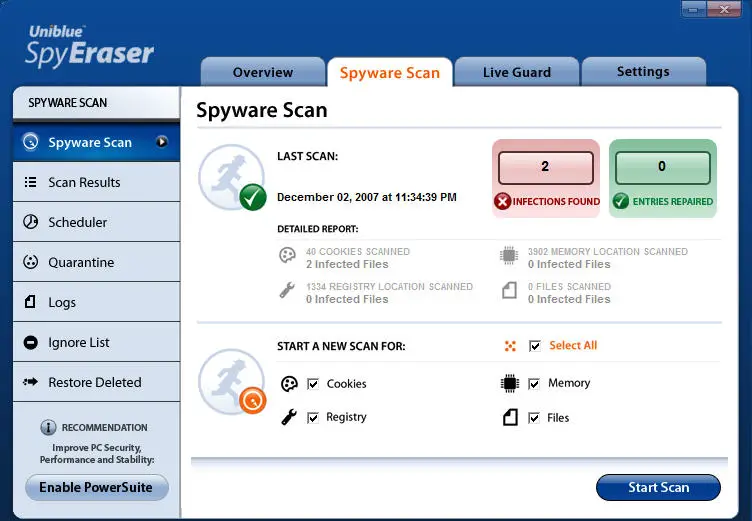Click the DETAILED REPORT heading

point(317,229)
